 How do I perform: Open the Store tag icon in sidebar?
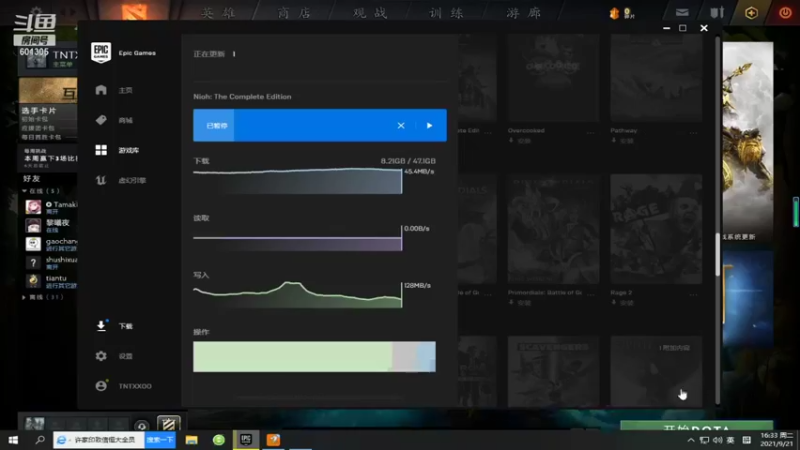(x=101, y=120)
